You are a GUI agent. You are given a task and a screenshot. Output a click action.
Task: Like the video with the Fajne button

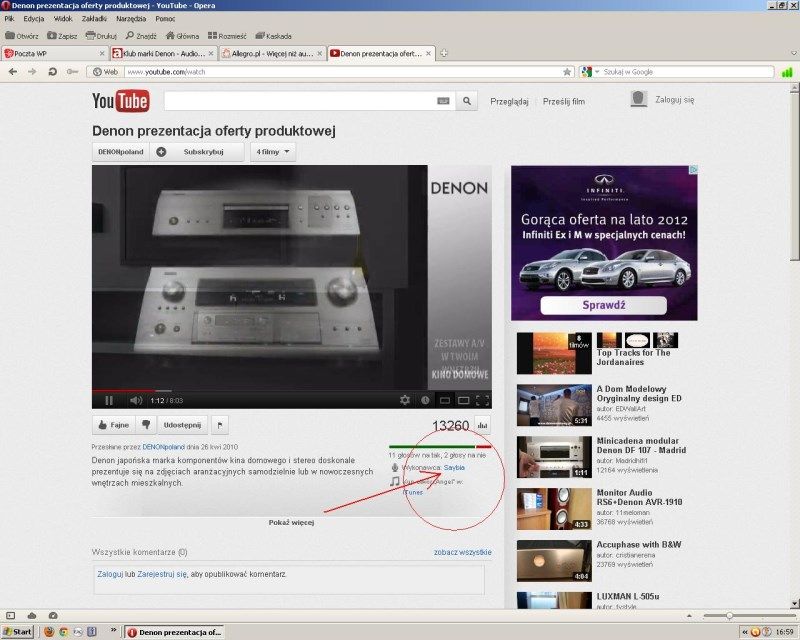(x=113, y=425)
